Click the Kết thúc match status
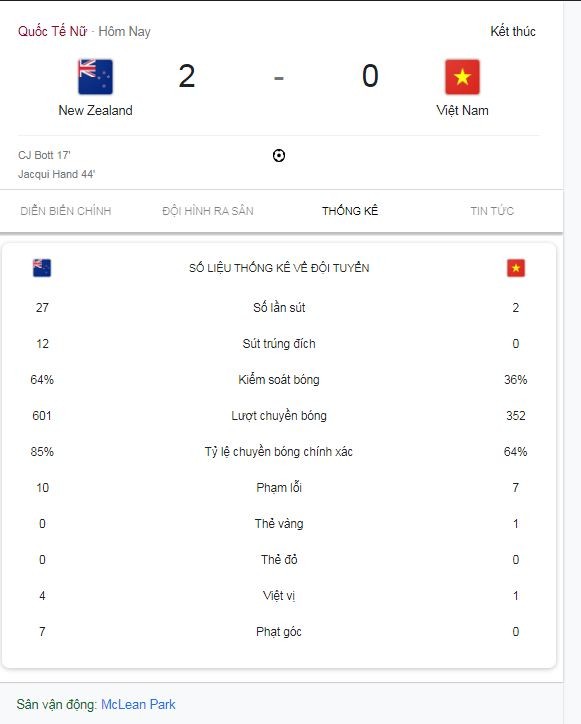 tap(513, 31)
